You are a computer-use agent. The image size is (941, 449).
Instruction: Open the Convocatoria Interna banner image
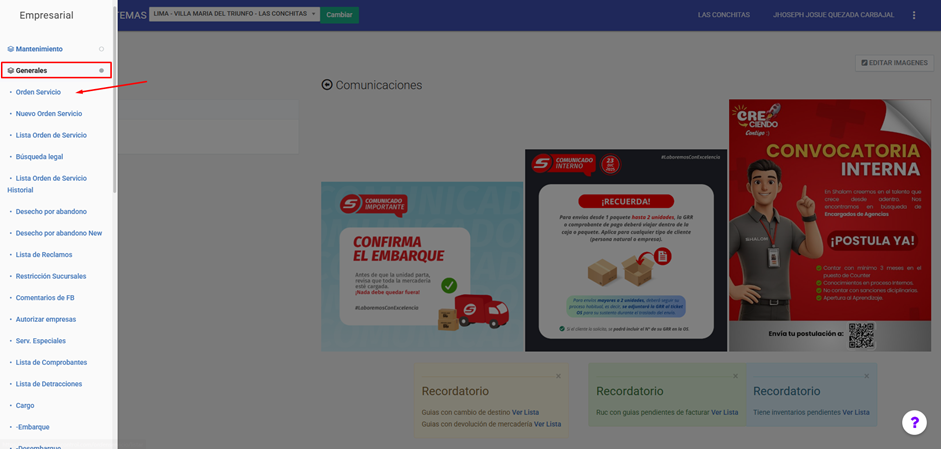829,225
